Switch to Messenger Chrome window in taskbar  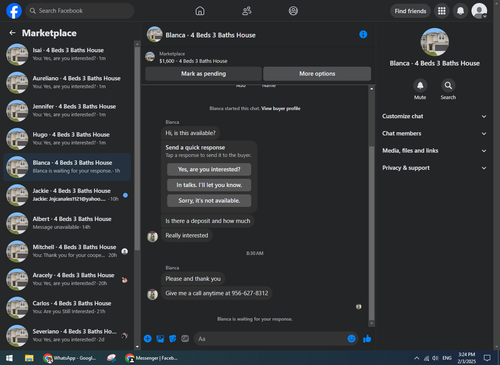coord(152,358)
